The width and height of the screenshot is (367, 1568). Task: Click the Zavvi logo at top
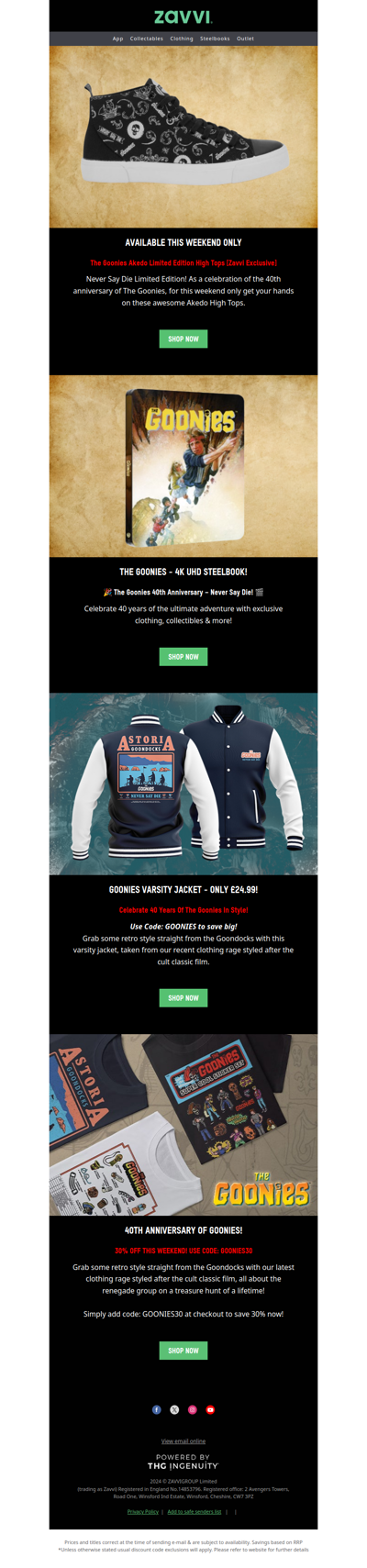[x=183, y=17]
